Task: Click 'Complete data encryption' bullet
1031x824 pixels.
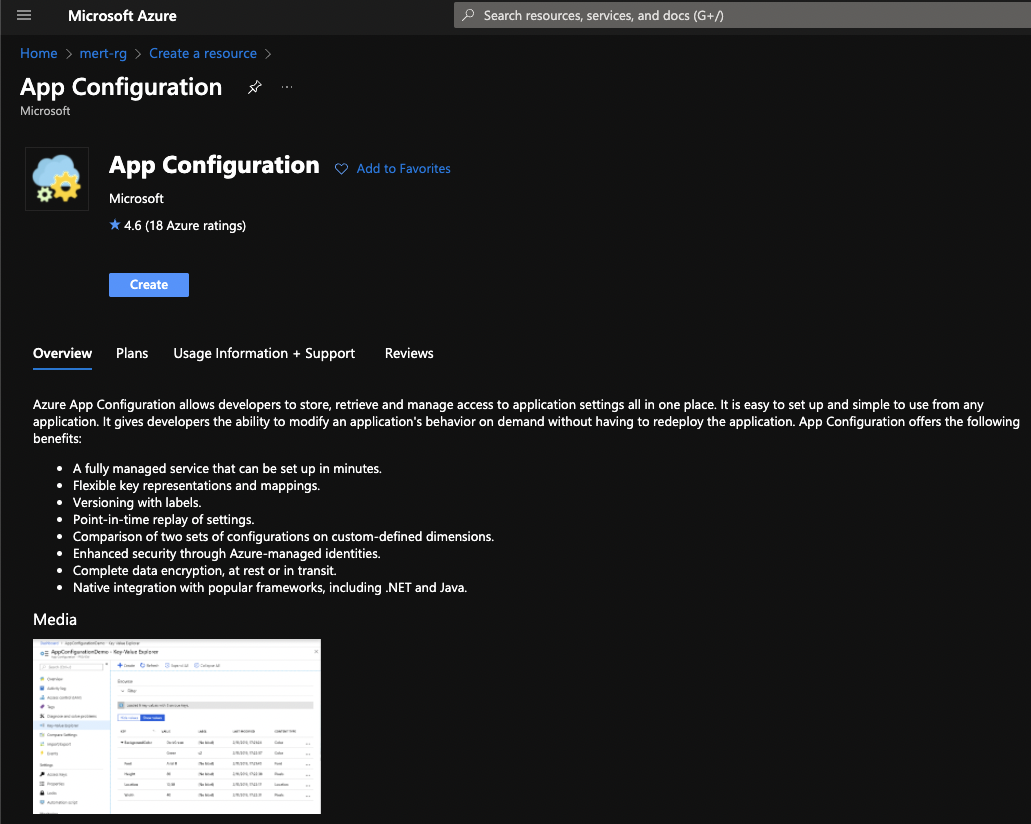Action: click(204, 571)
